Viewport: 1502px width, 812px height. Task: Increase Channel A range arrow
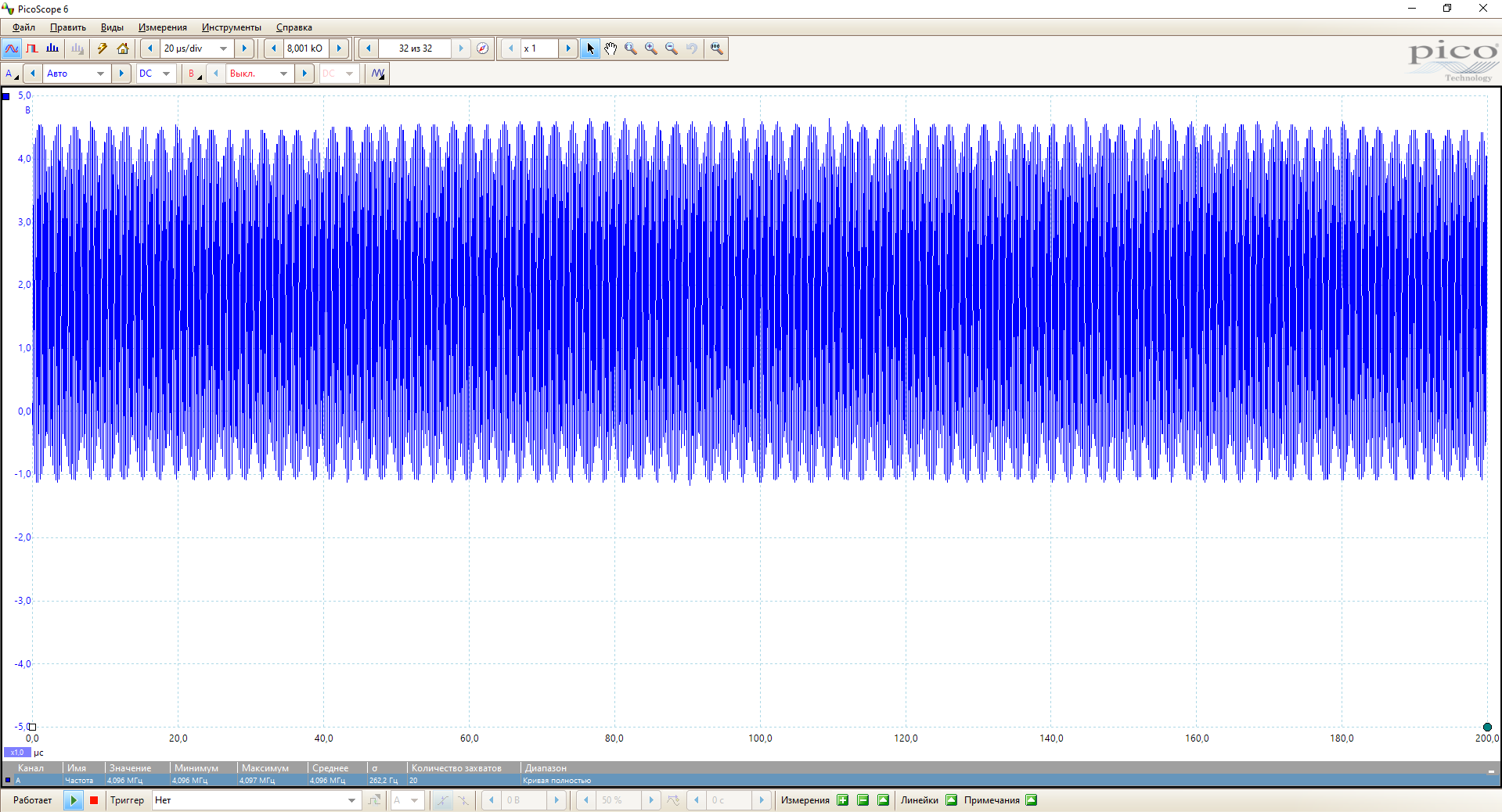(x=121, y=74)
